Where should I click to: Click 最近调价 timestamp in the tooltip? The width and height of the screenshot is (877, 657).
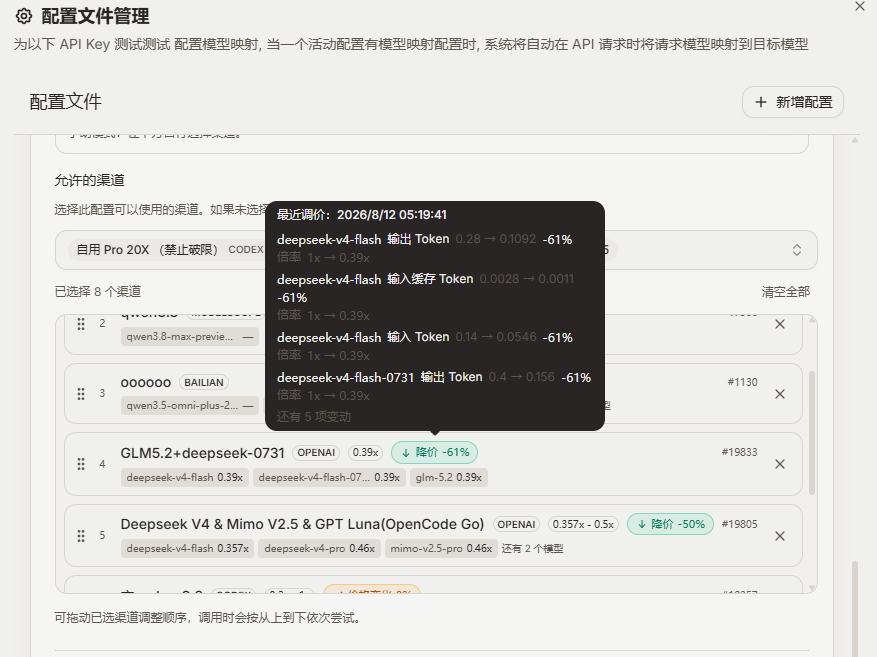coord(362,215)
